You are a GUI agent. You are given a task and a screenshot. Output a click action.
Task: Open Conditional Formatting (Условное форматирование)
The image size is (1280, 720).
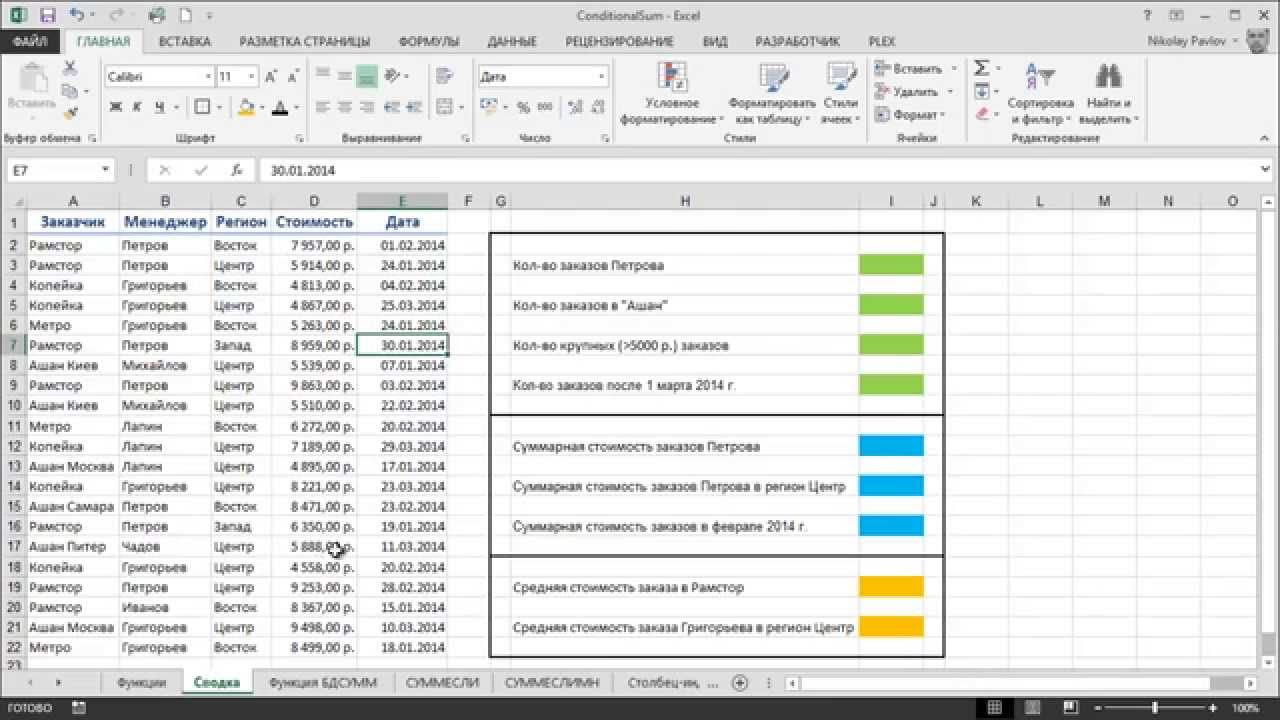[672, 93]
